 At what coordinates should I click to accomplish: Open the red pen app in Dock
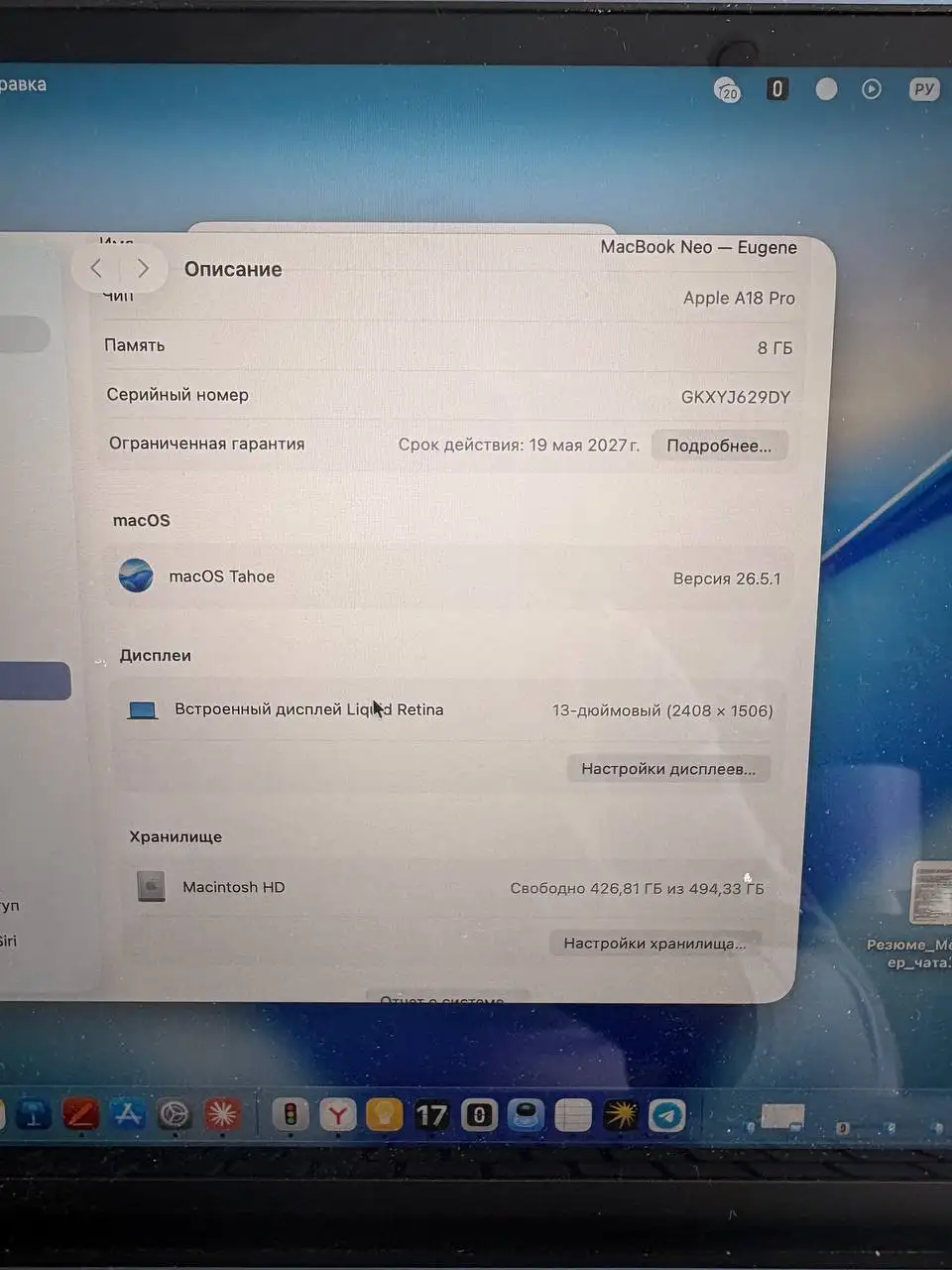click(x=80, y=1115)
